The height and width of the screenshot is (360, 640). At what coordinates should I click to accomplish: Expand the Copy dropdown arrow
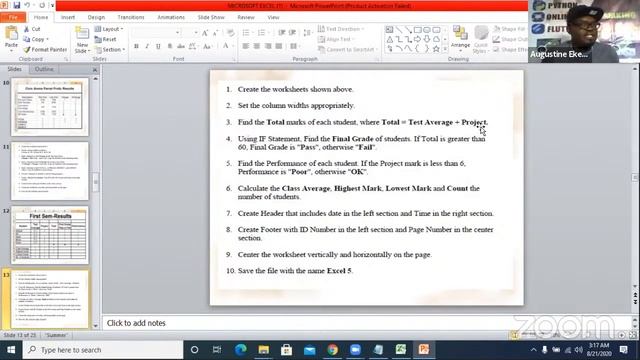pyautogui.click(x=47, y=39)
